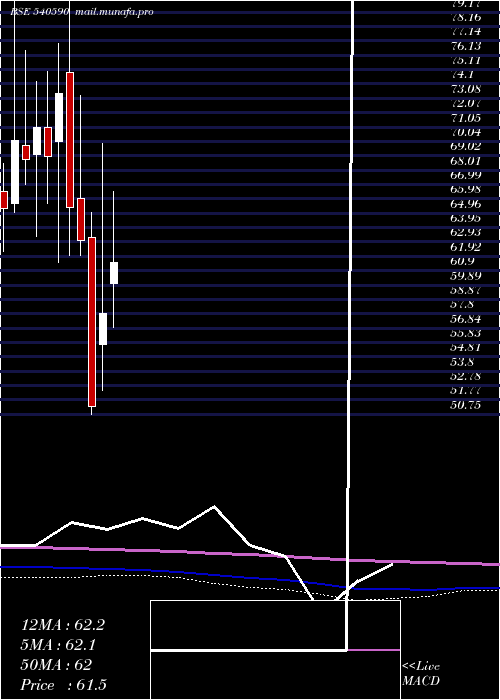Click the 50.75 price axis label

466,405
